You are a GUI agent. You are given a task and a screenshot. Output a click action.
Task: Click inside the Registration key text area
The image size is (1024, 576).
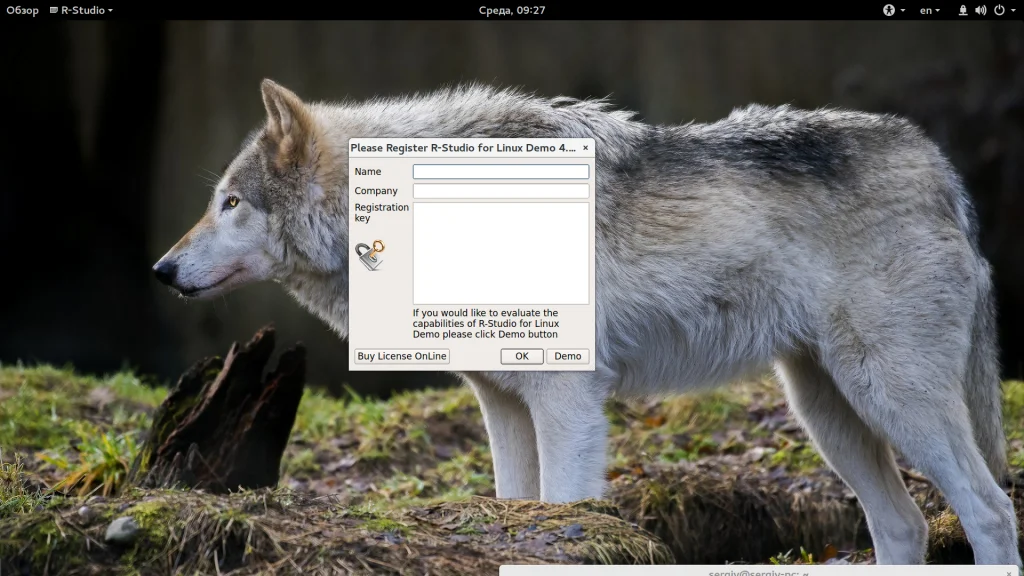pos(500,253)
